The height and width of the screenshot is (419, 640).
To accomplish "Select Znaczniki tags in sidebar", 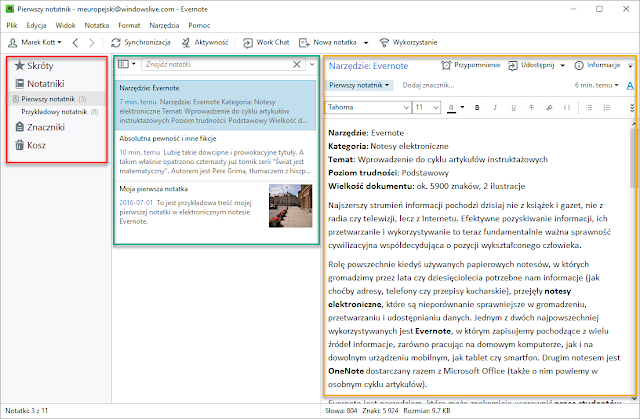I will coord(40,127).
